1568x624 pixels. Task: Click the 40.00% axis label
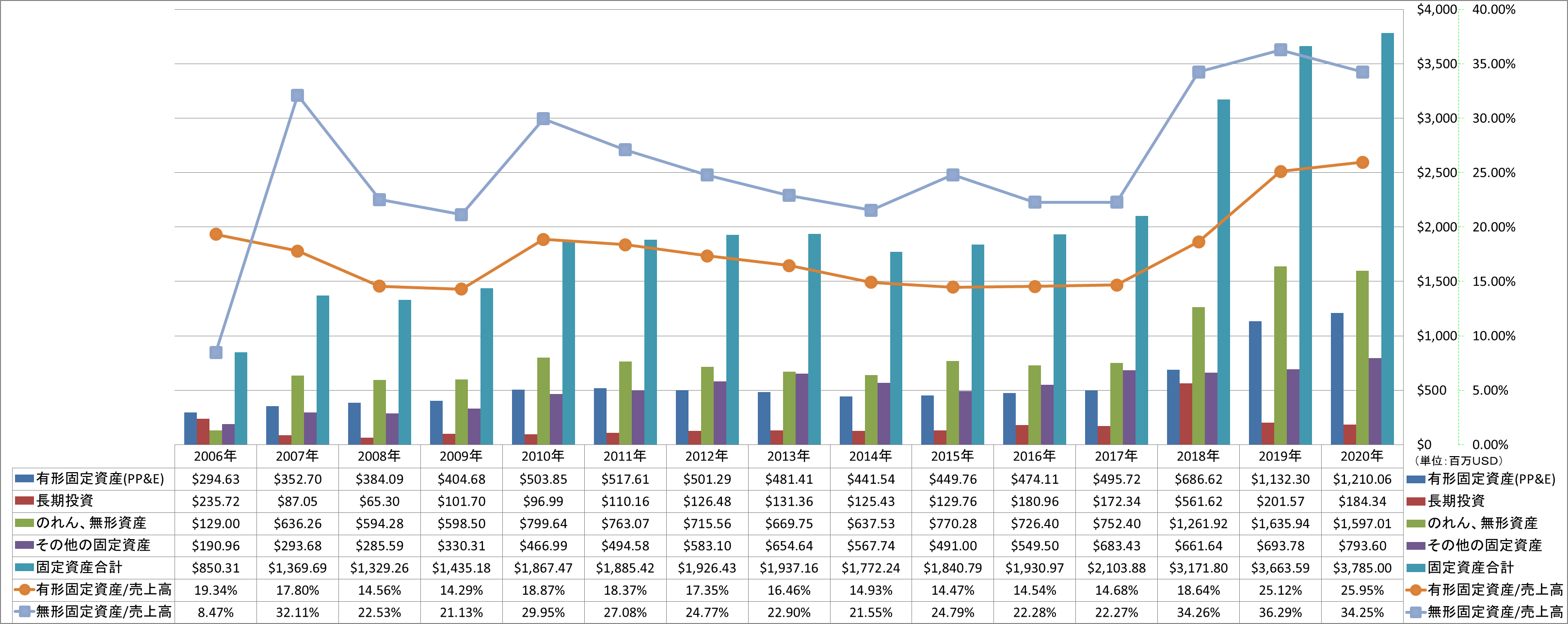pyautogui.click(x=1494, y=9)
